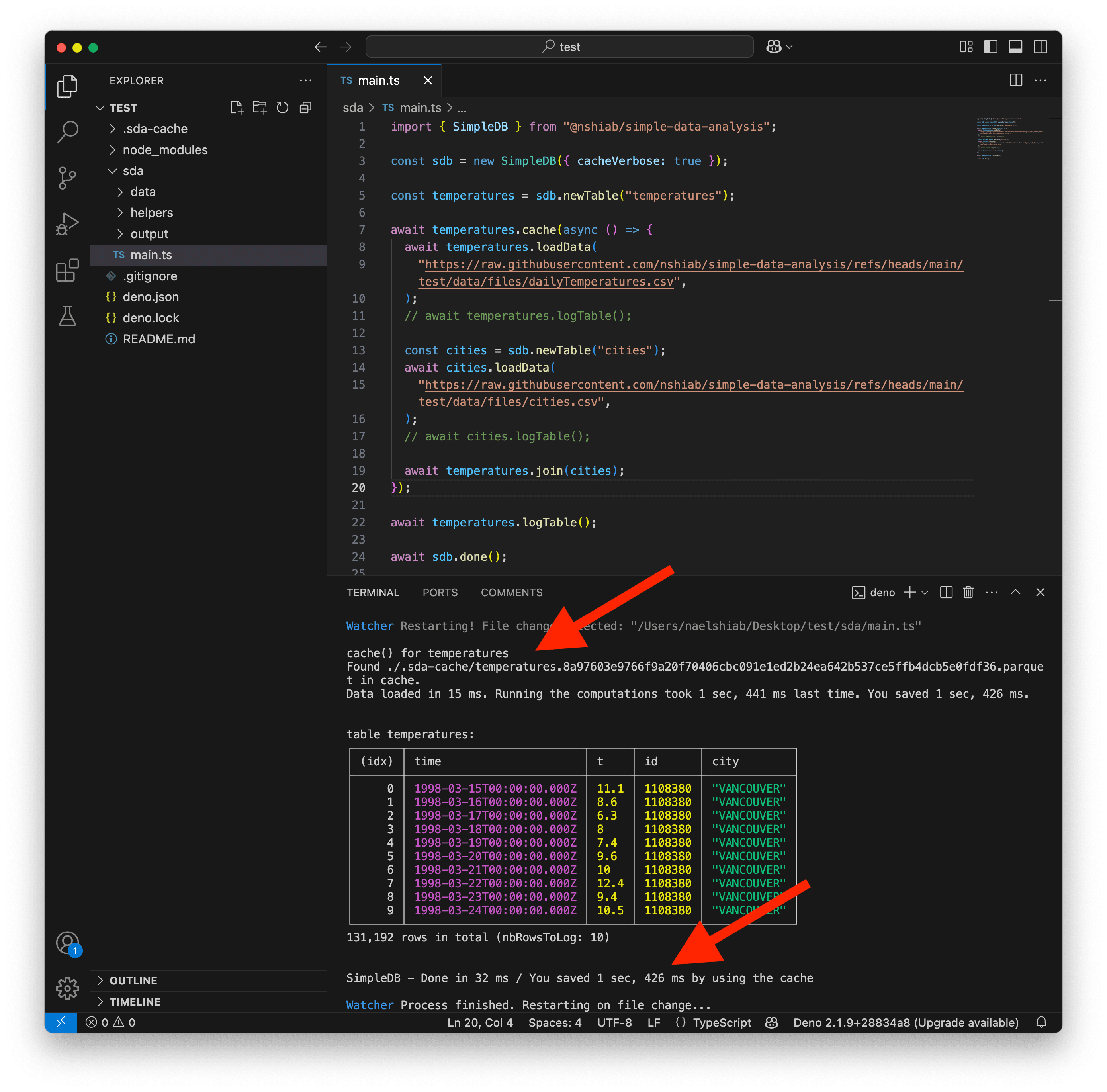Open the Search view in activity bar
1107x1092 pixels.
(x=67, y=132)
